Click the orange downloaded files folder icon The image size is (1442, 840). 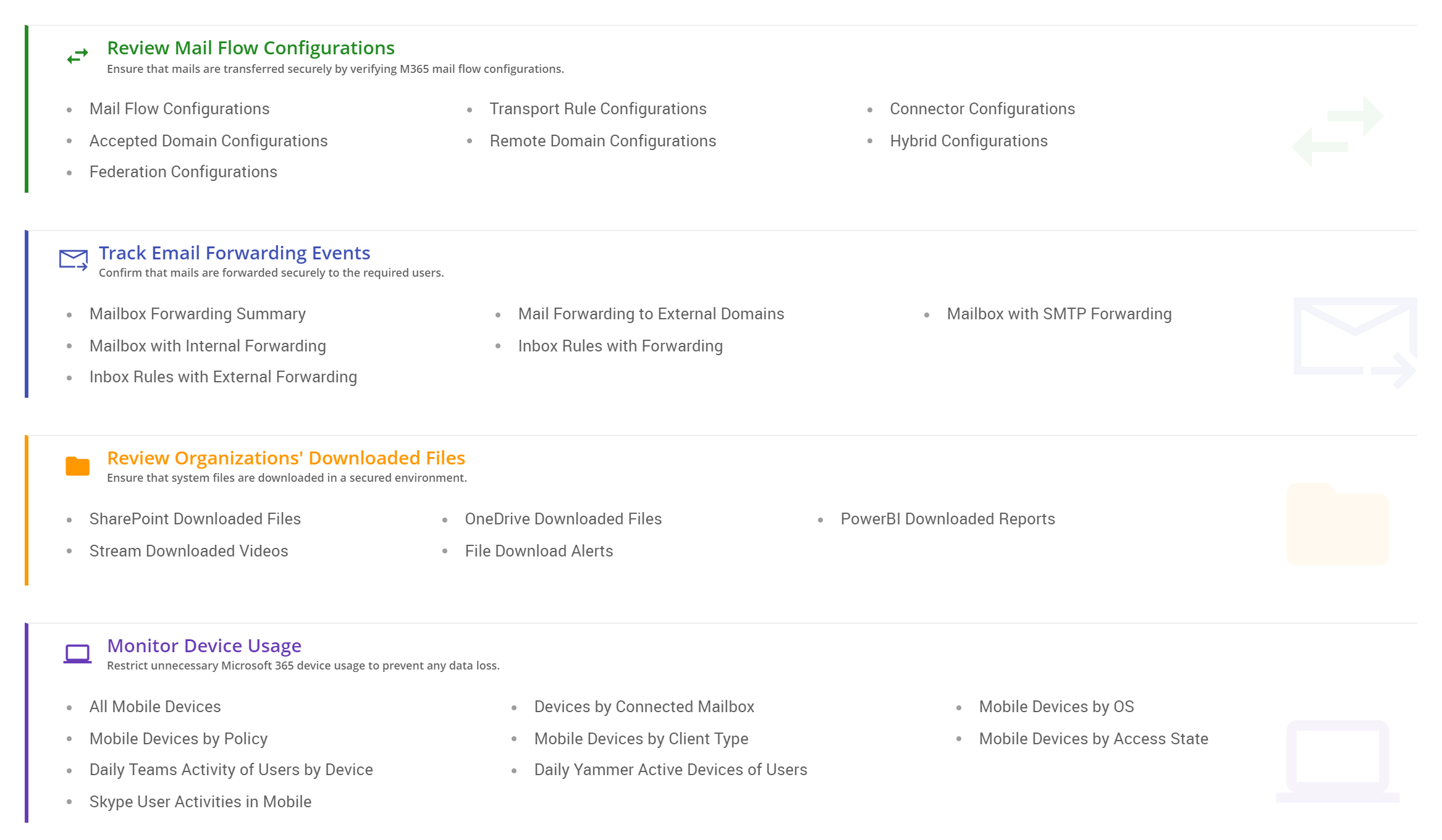click(78, 466)
